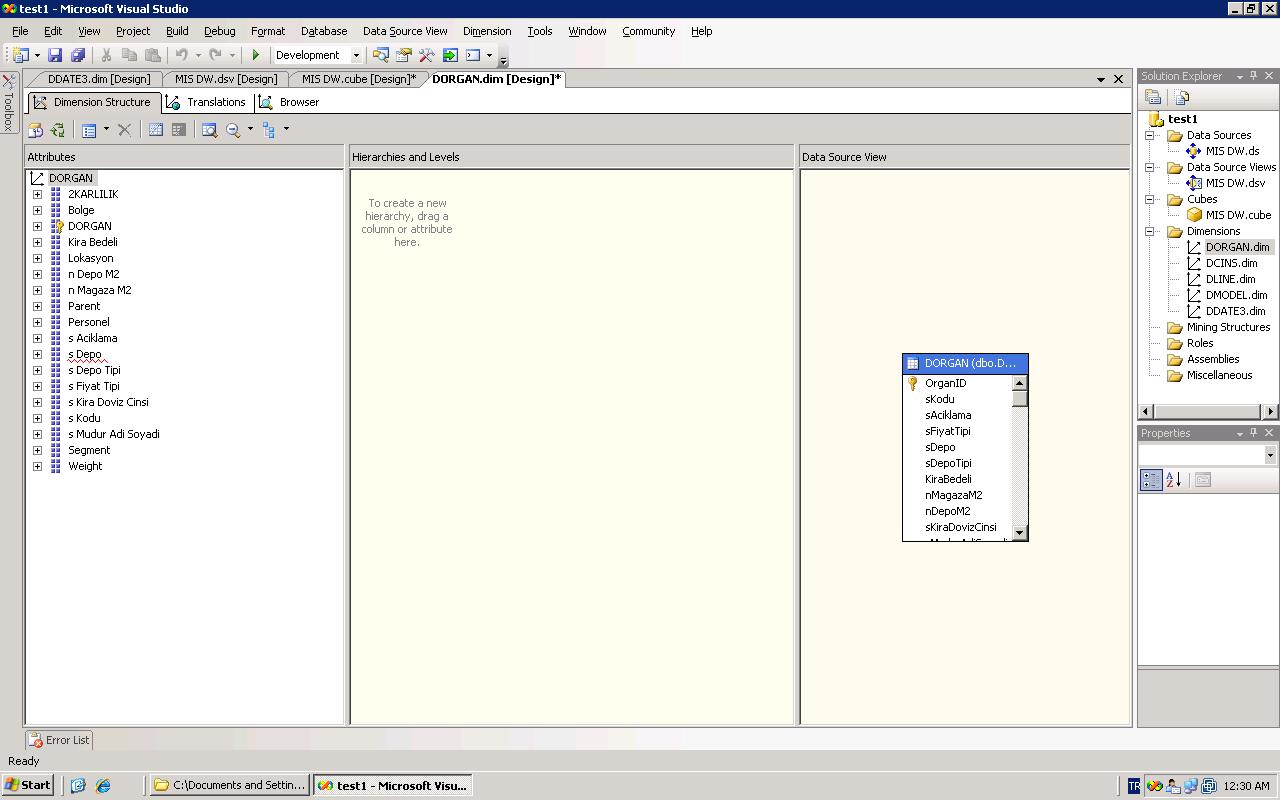The image size is (1280, 800).
Task: Click the Solution Explorer Show All Files icon
Action: point(1182,97)
